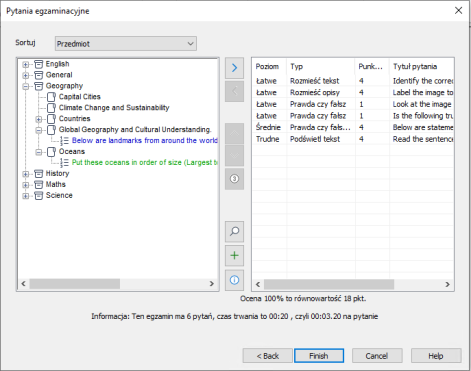Sort table by Typ column header
The image size is (471, 371).
point(321,66)
